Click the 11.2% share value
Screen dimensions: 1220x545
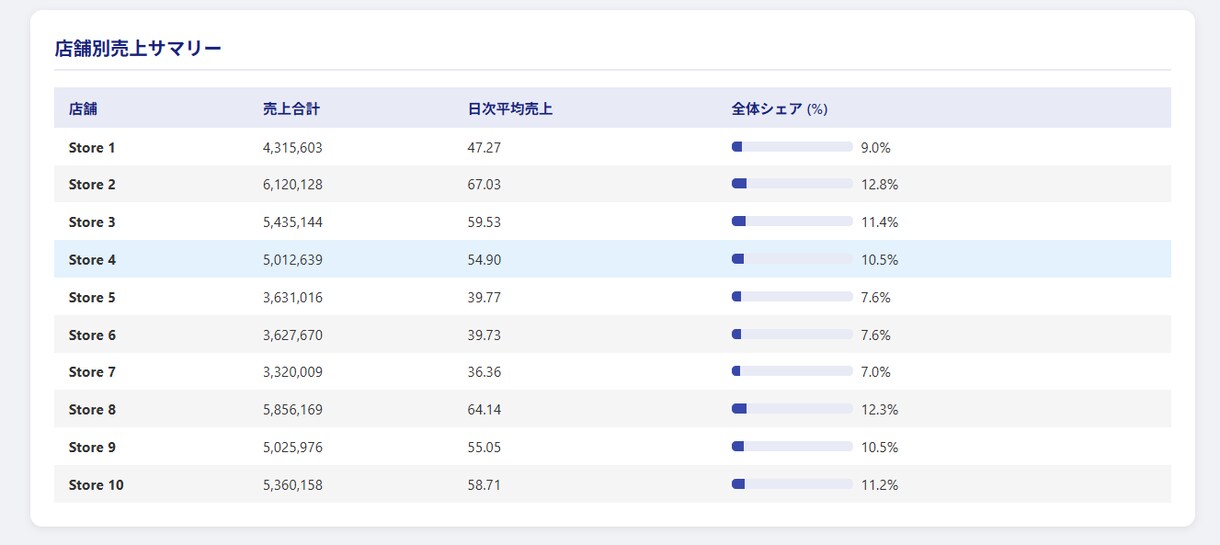879,484
